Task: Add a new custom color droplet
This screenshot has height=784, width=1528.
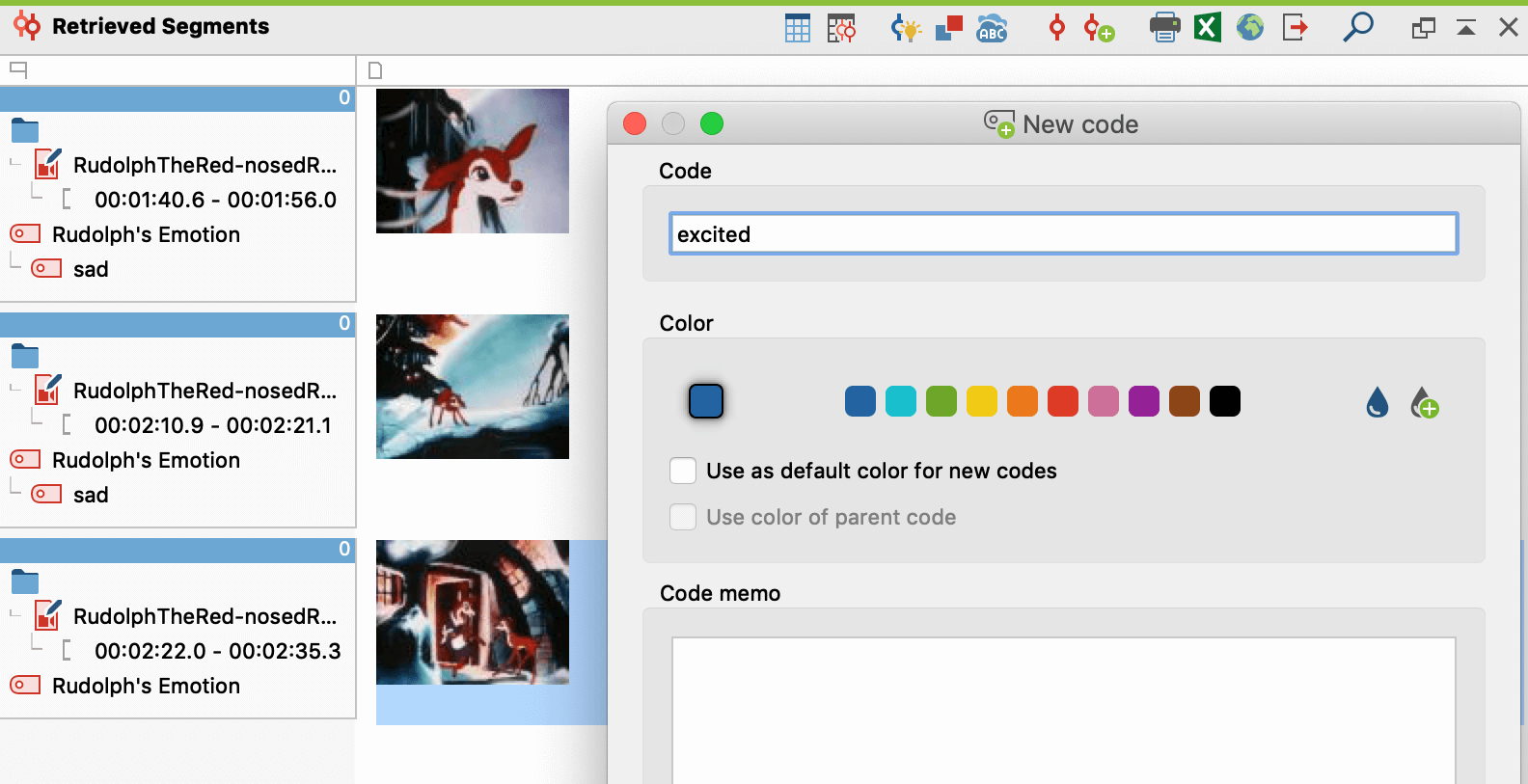Action: coord(1425,402)
